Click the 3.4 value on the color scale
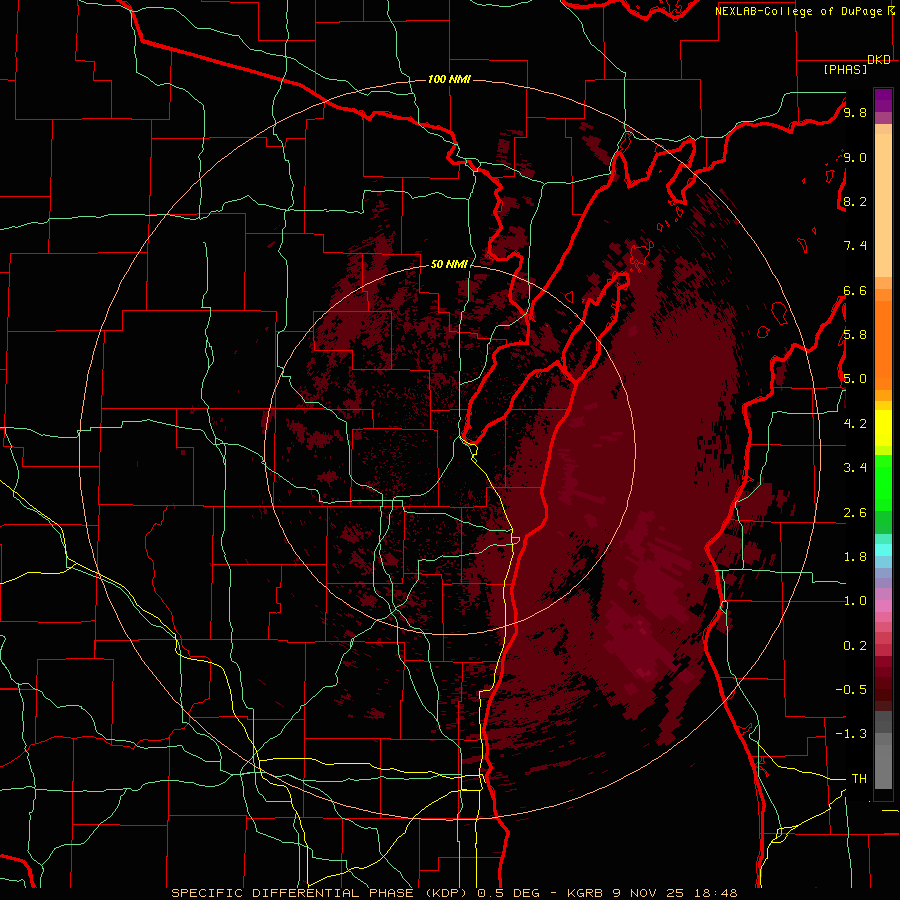 (x=855, y=468)
